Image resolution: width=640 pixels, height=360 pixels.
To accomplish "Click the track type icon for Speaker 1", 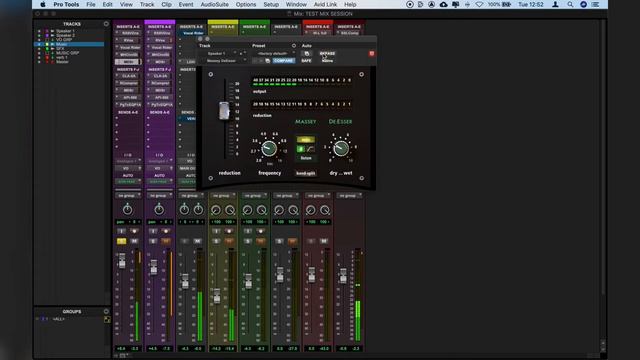I will click(x=52, y=31).
